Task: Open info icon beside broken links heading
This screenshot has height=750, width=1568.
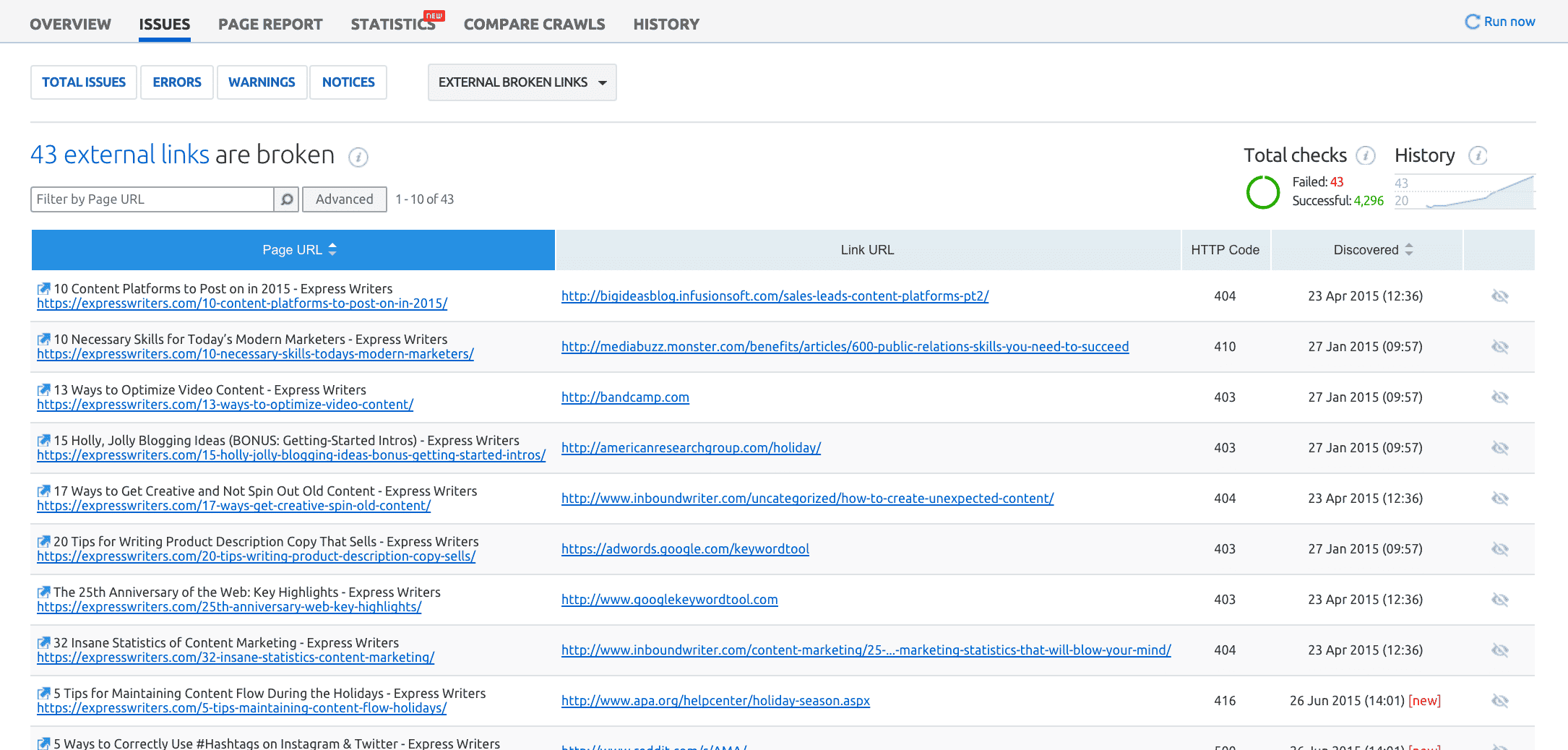Action: click(358, 157)
